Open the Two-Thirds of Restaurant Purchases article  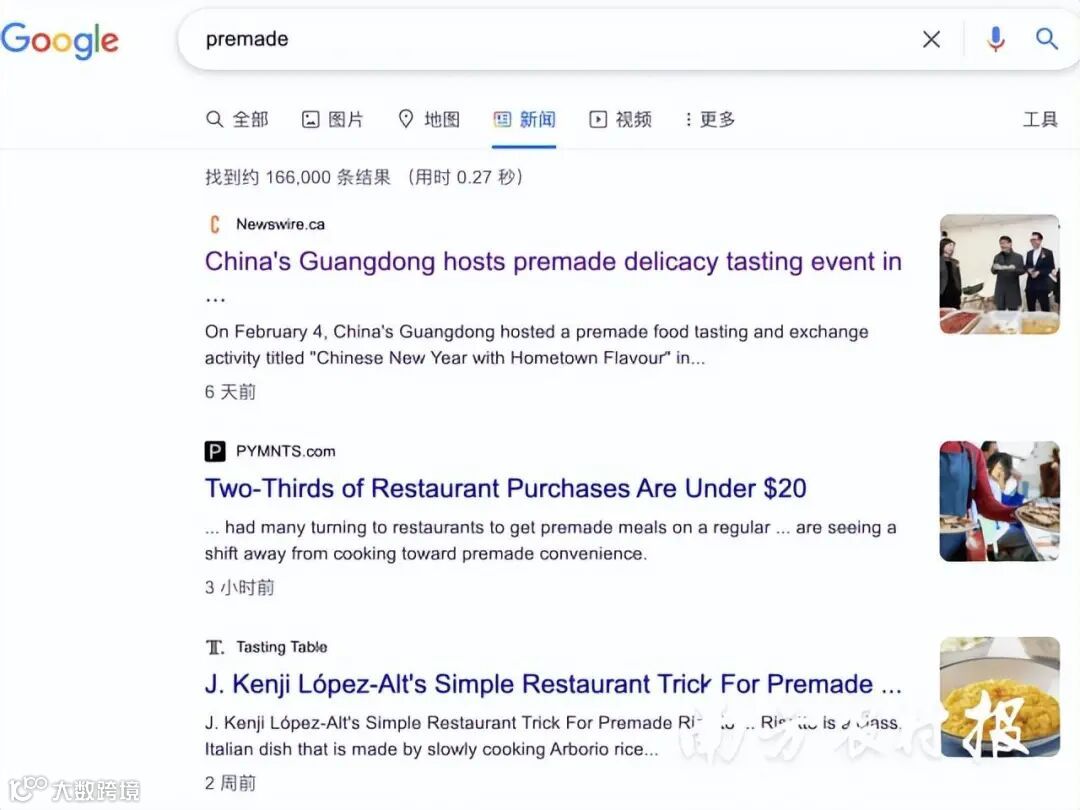506,488
